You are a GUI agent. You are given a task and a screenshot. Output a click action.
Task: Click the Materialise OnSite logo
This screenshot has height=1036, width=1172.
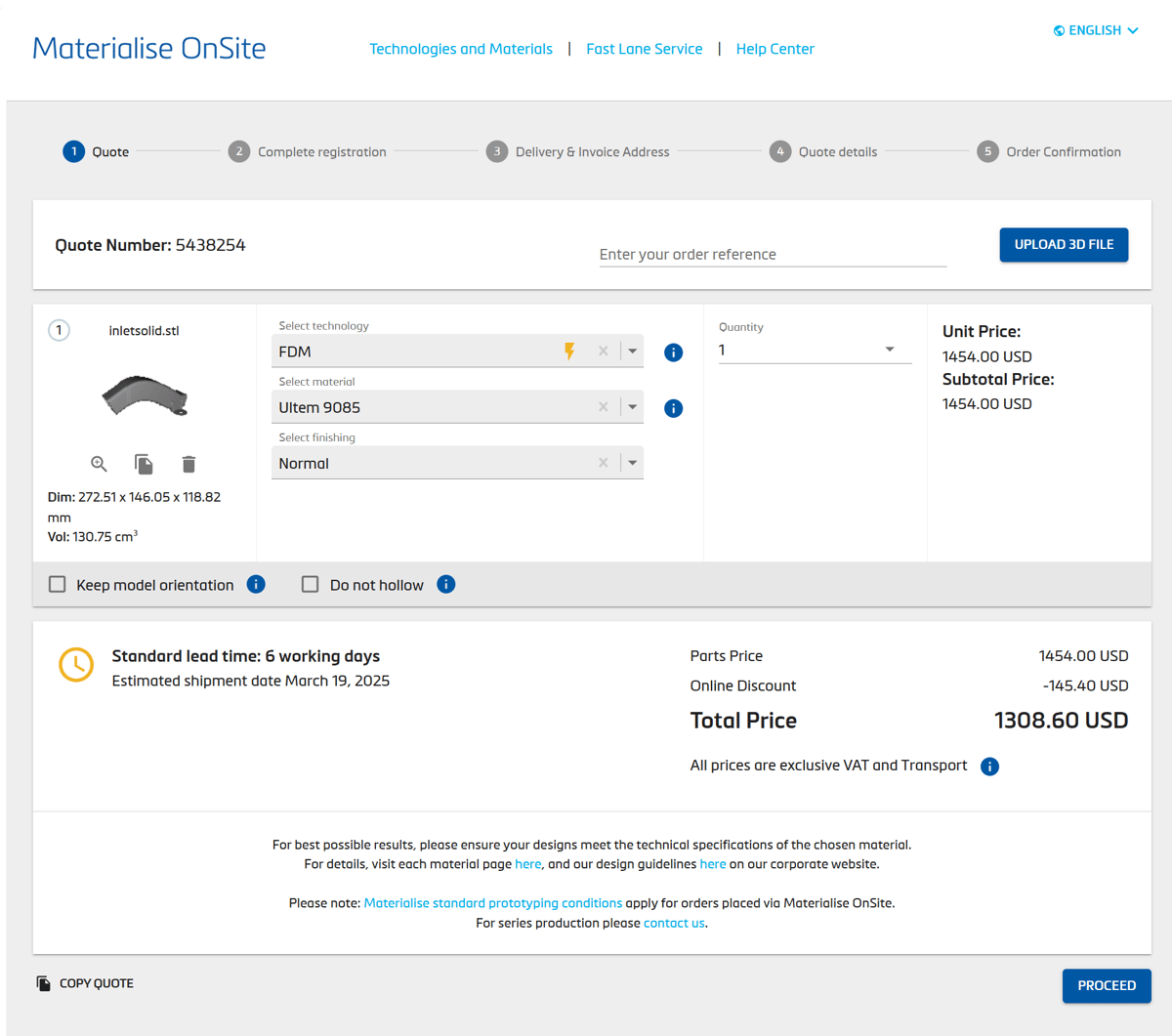pyautogui.click(x=149, y=48)
